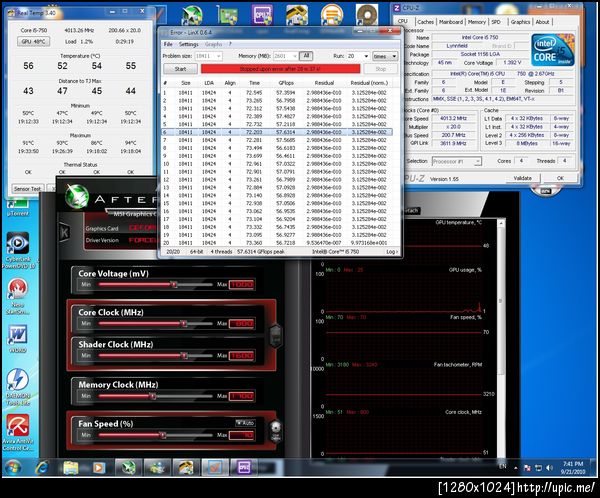This screenshot has height=498, width=600.
Task: Launch DAEMON Tools Lite shortcut
Action: point(18,387)
